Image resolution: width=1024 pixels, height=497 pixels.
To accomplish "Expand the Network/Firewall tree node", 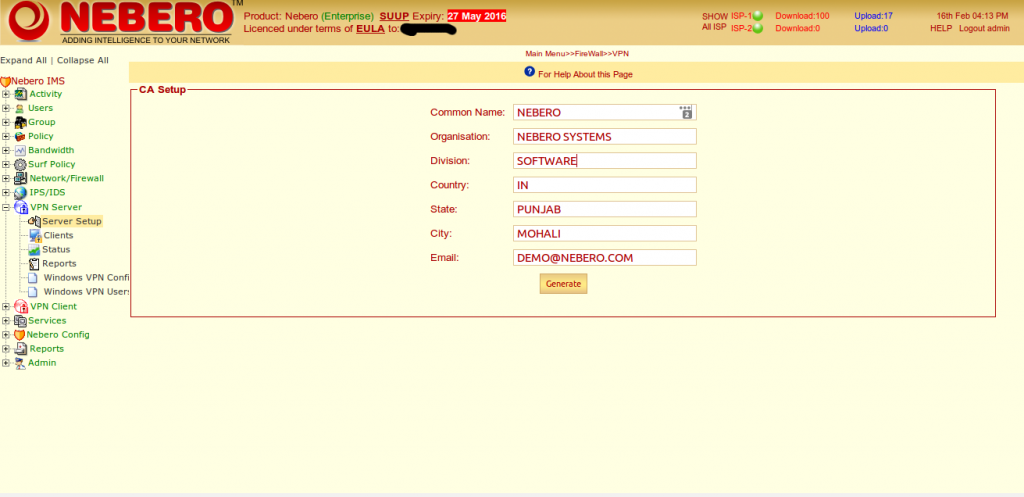I will 6,179.
